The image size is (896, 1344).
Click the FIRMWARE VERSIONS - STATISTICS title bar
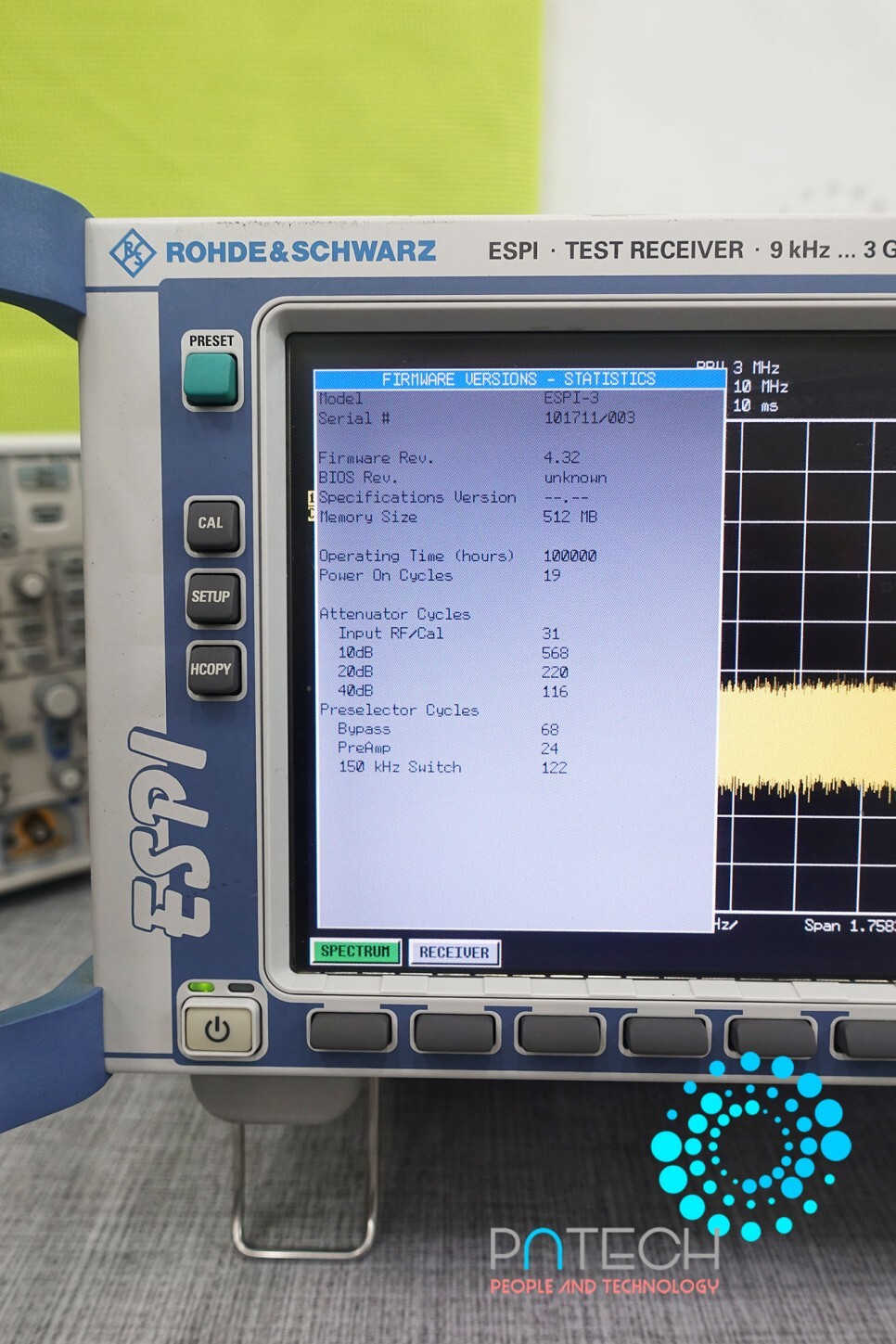(x=518, y=378)
